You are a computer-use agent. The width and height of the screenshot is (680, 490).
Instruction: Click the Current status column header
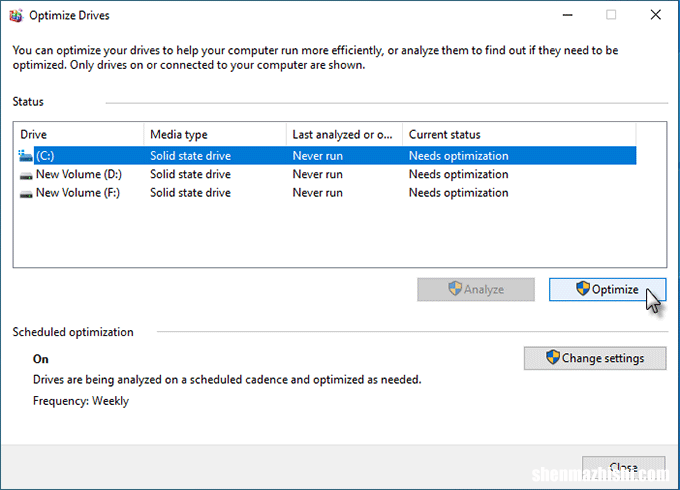coord(519,134)
